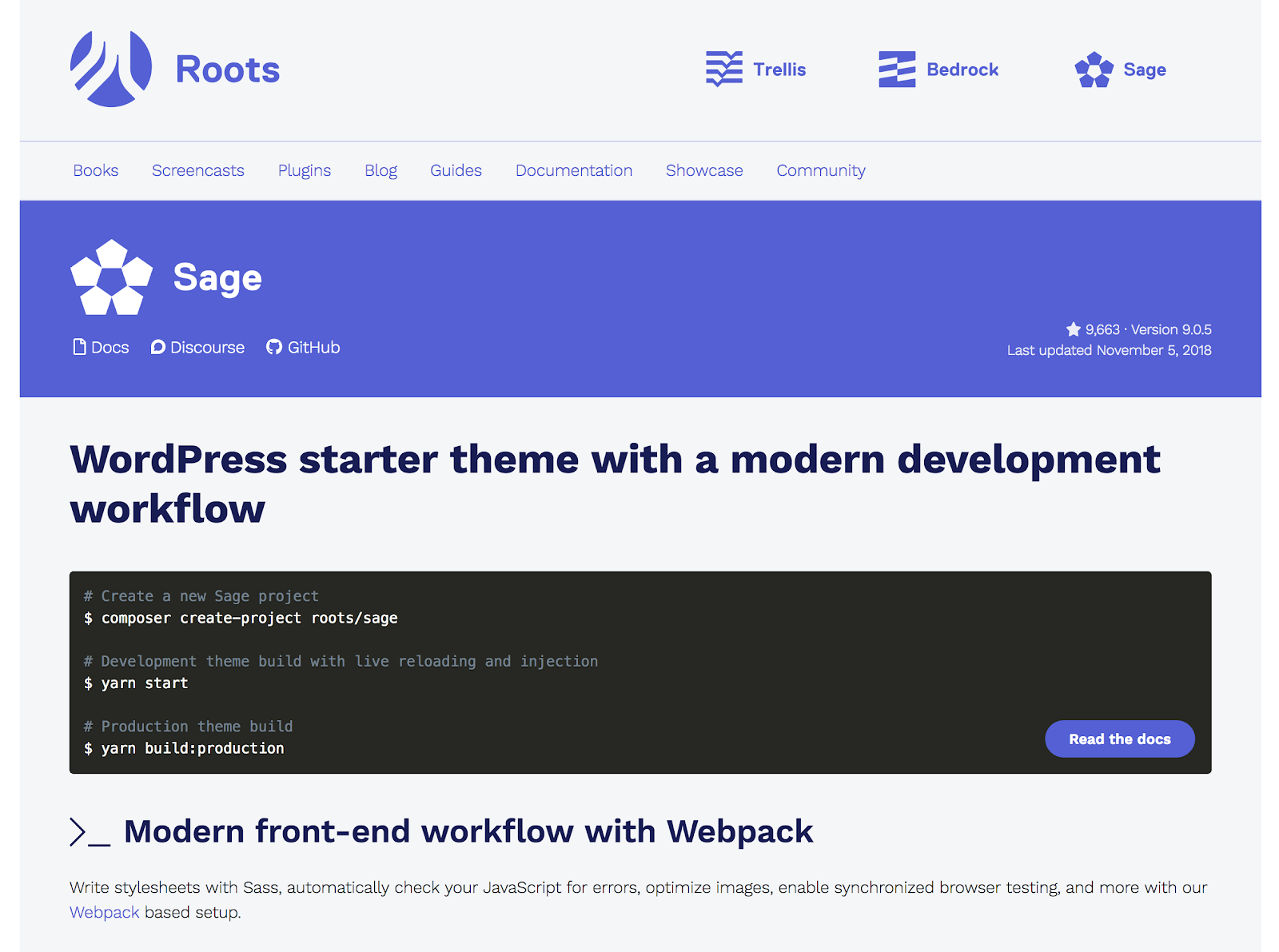
Task: Click the Roots wordmark text
Action: click(x=227, y=70)
